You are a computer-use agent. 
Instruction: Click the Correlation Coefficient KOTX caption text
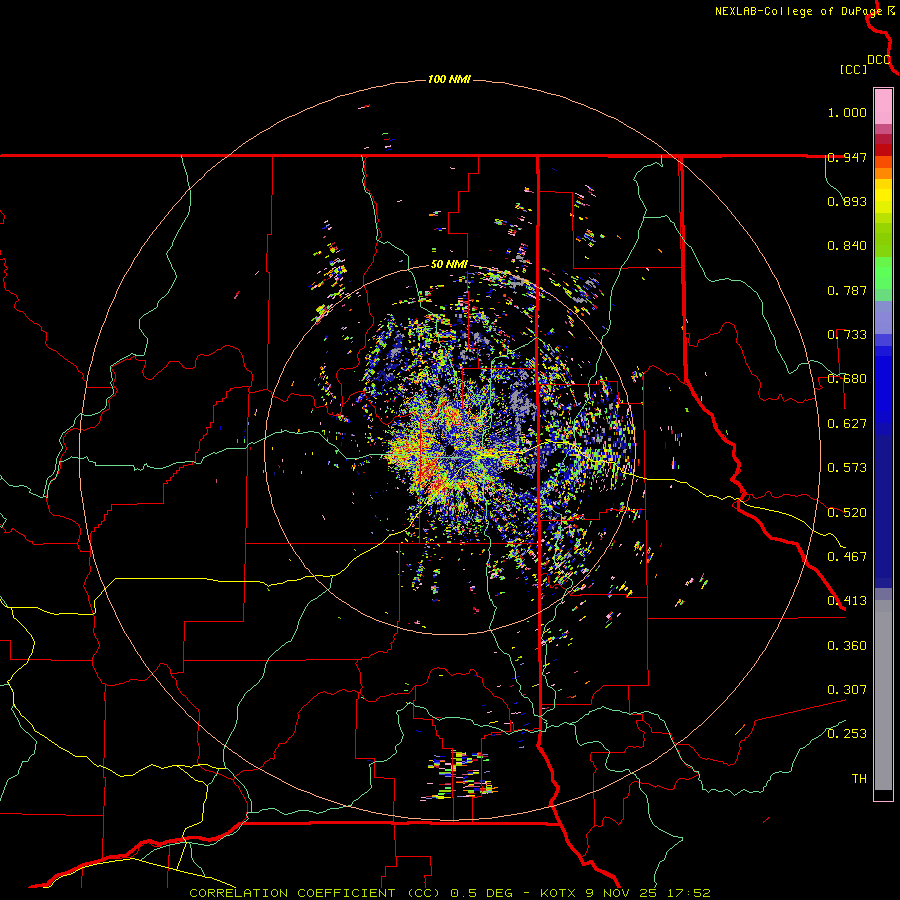click(449, 893)
